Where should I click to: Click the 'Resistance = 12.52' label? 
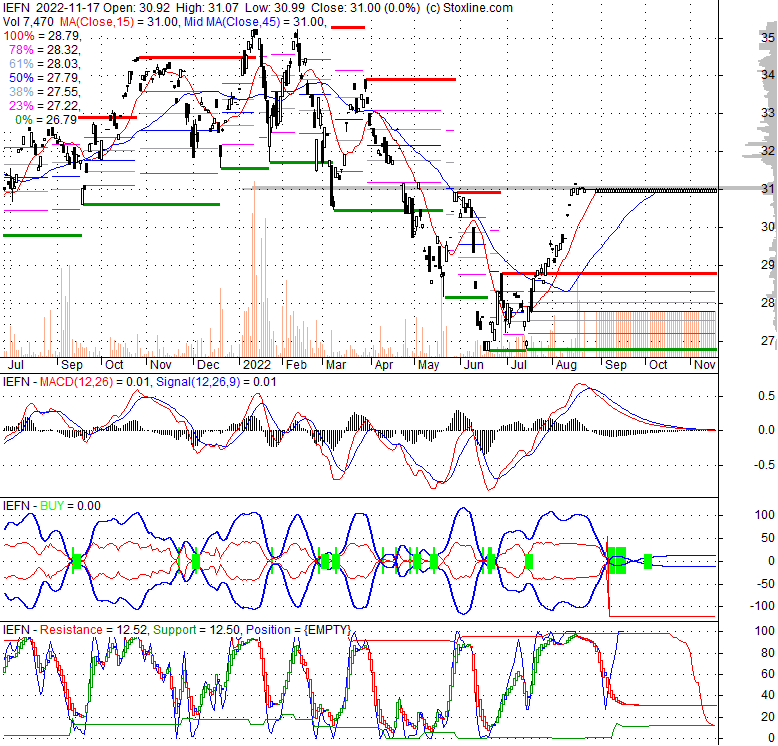click(x=93, y=630)
